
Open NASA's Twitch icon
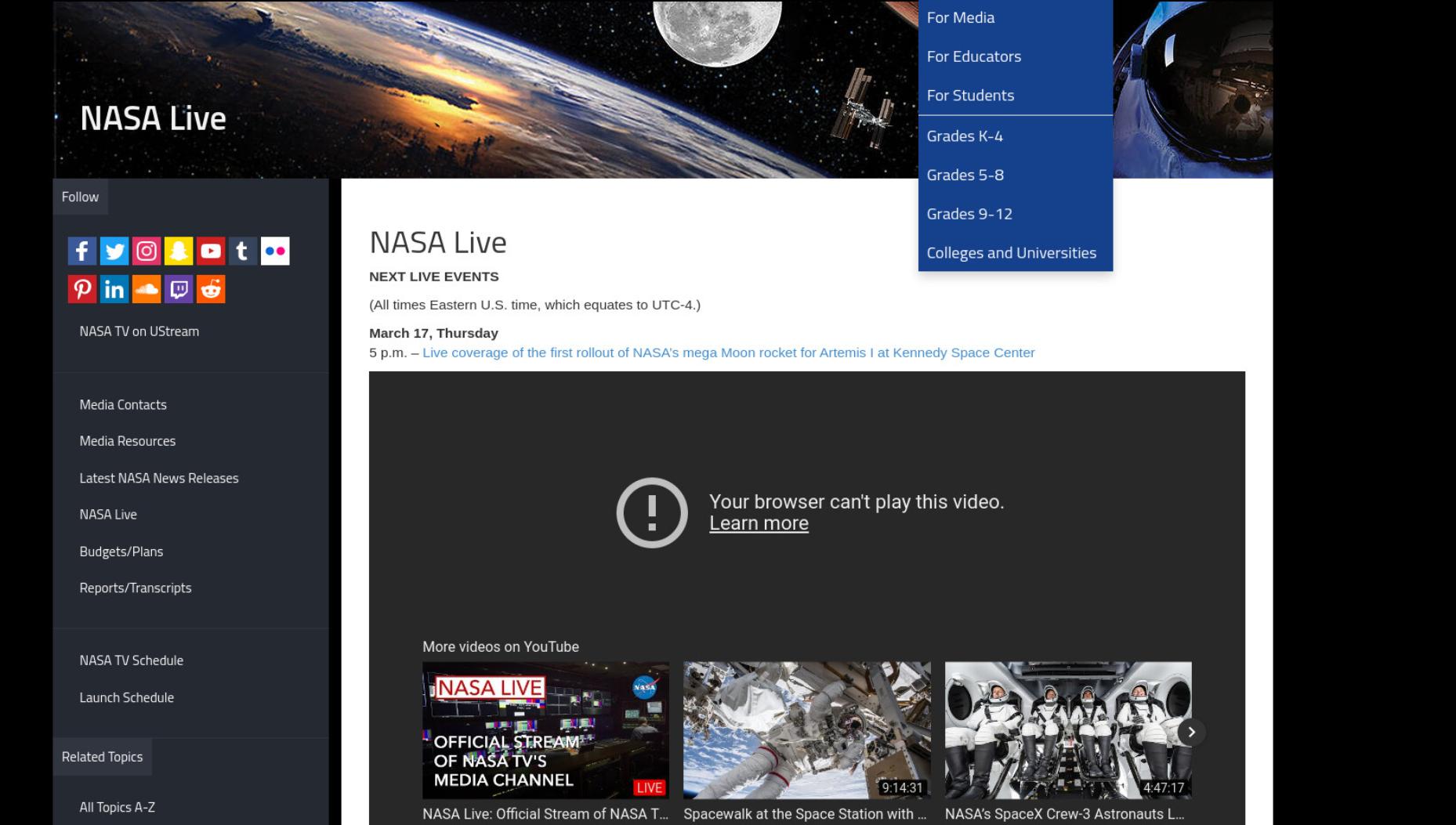click(x=178, y=289)
